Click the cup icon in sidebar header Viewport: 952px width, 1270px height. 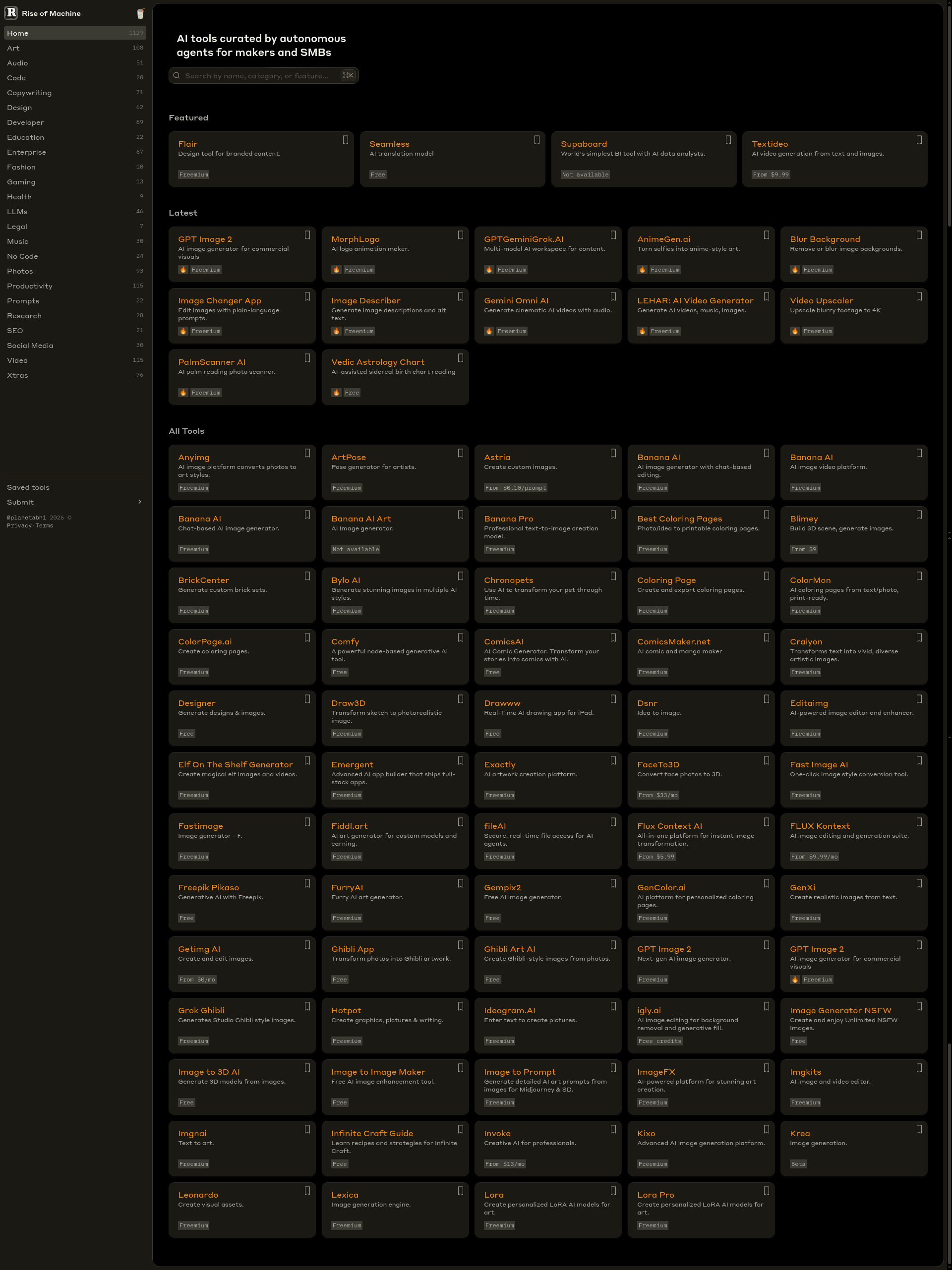(141, 13)
